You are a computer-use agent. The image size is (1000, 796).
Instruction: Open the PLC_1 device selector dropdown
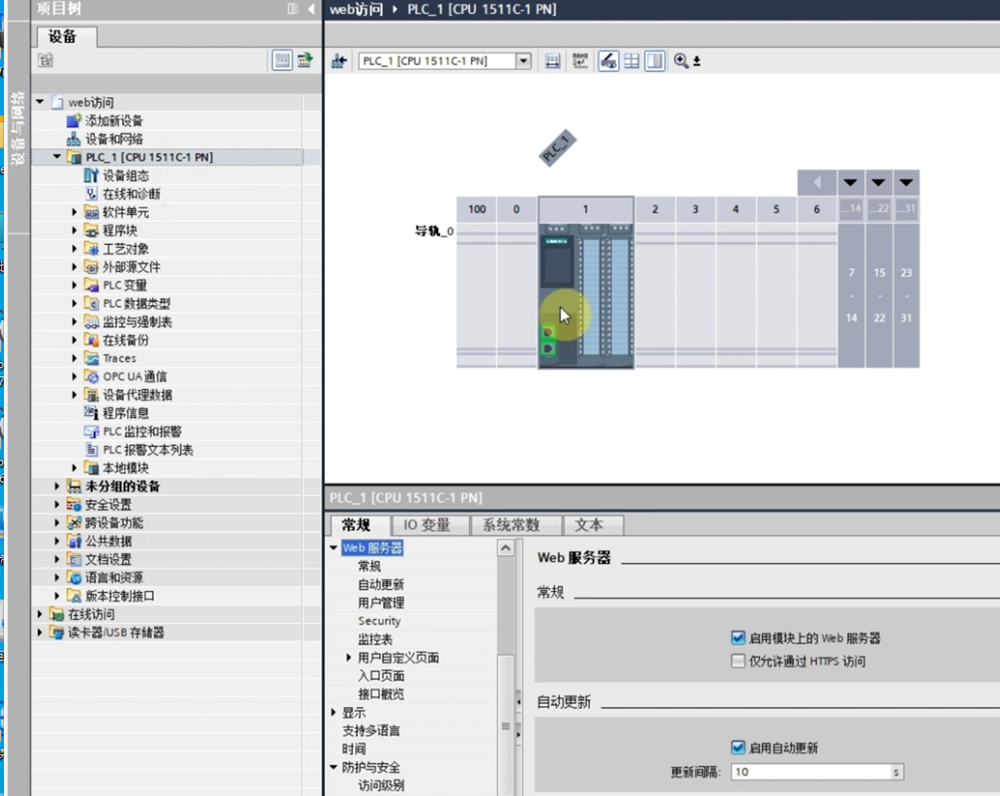pyautogui.click(x=523, y=61)
